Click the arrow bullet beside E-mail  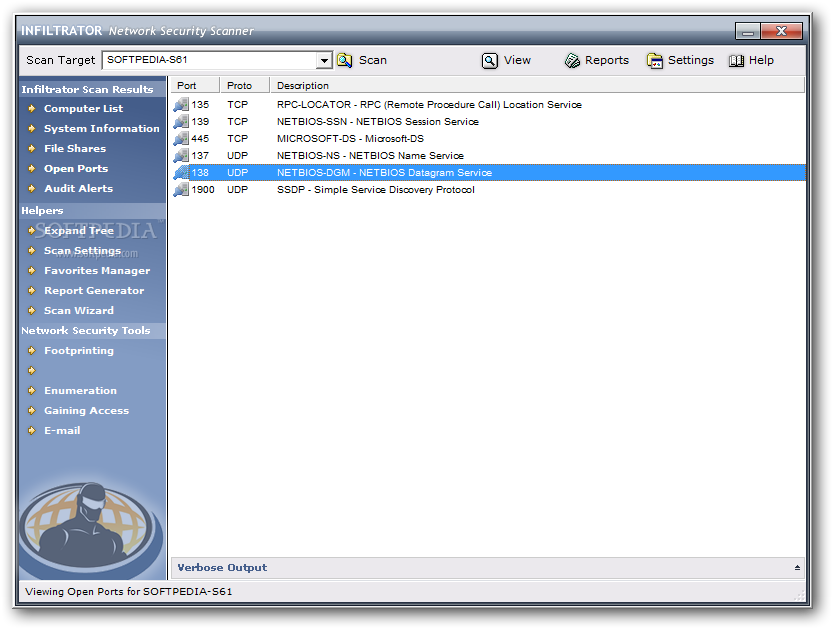pos(32,431)
